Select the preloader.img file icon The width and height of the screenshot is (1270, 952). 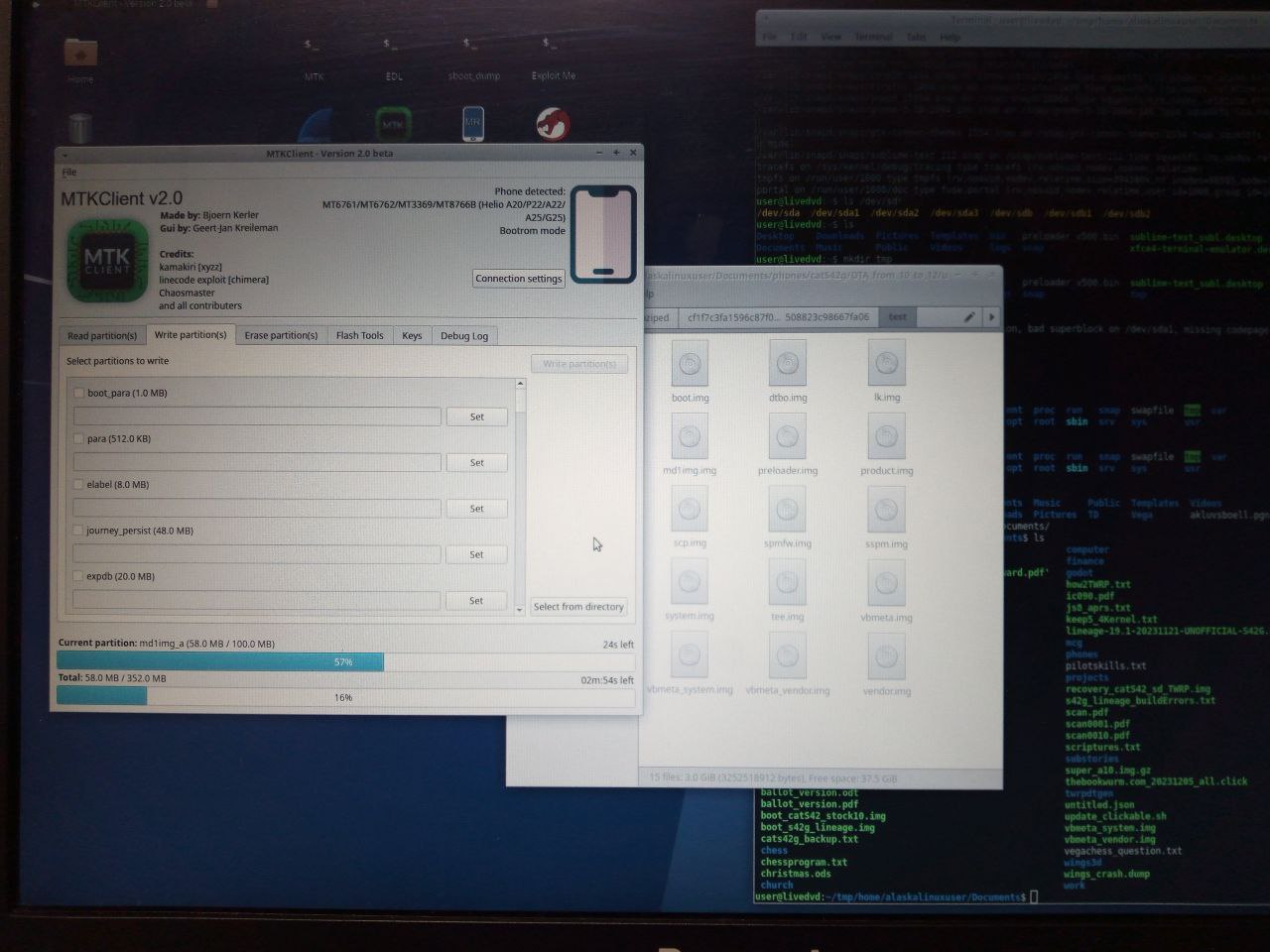coord(788,439)
